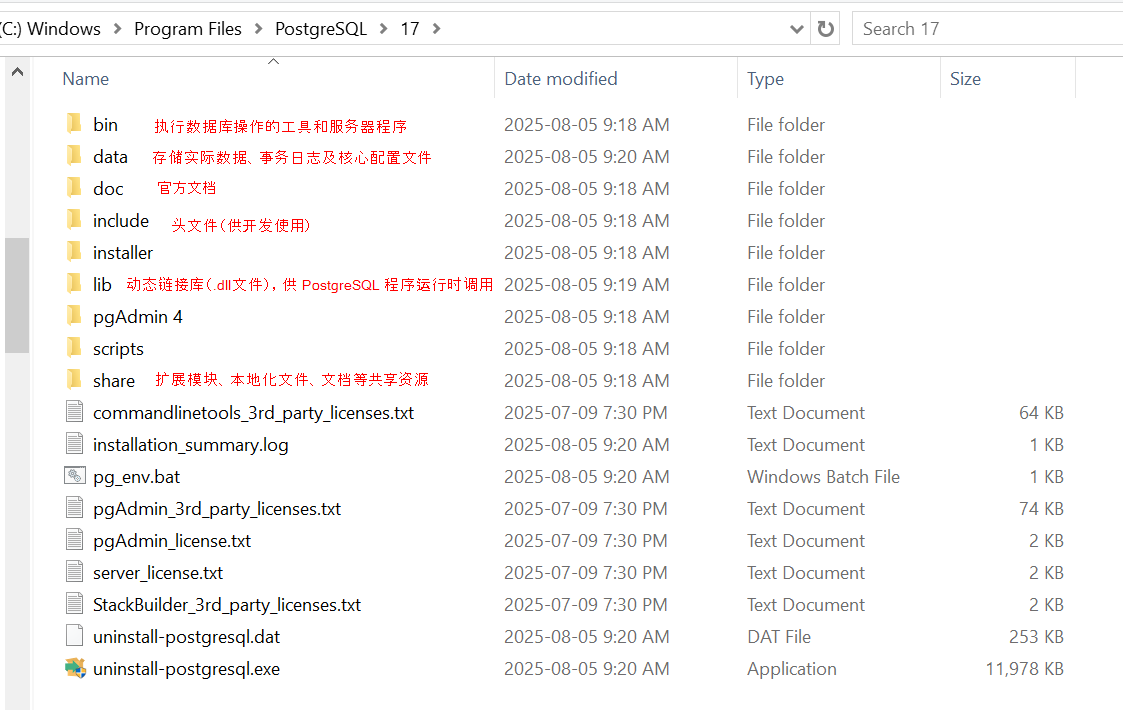The height and width of the screenshot is (710, 1123).
Task: Select the data folder icon
Action: coord(74,156)
